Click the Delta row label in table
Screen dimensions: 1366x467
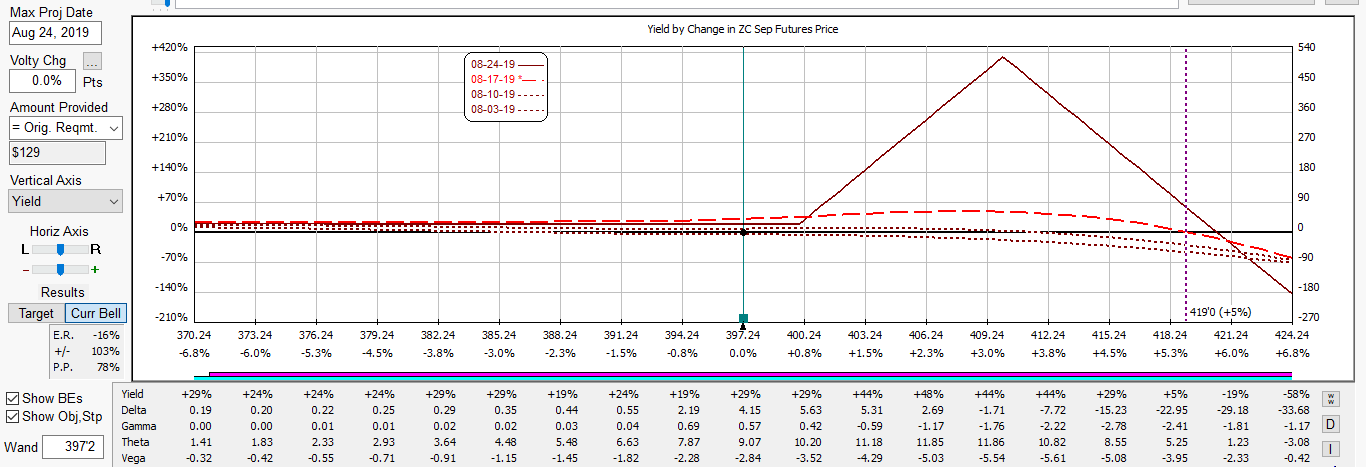[133, 410]
